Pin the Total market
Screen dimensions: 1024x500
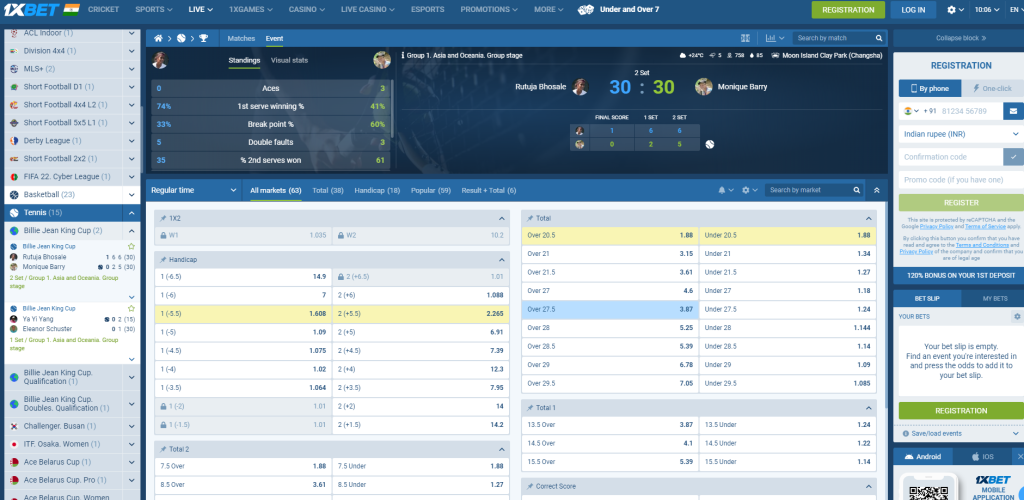coord(530,219)
